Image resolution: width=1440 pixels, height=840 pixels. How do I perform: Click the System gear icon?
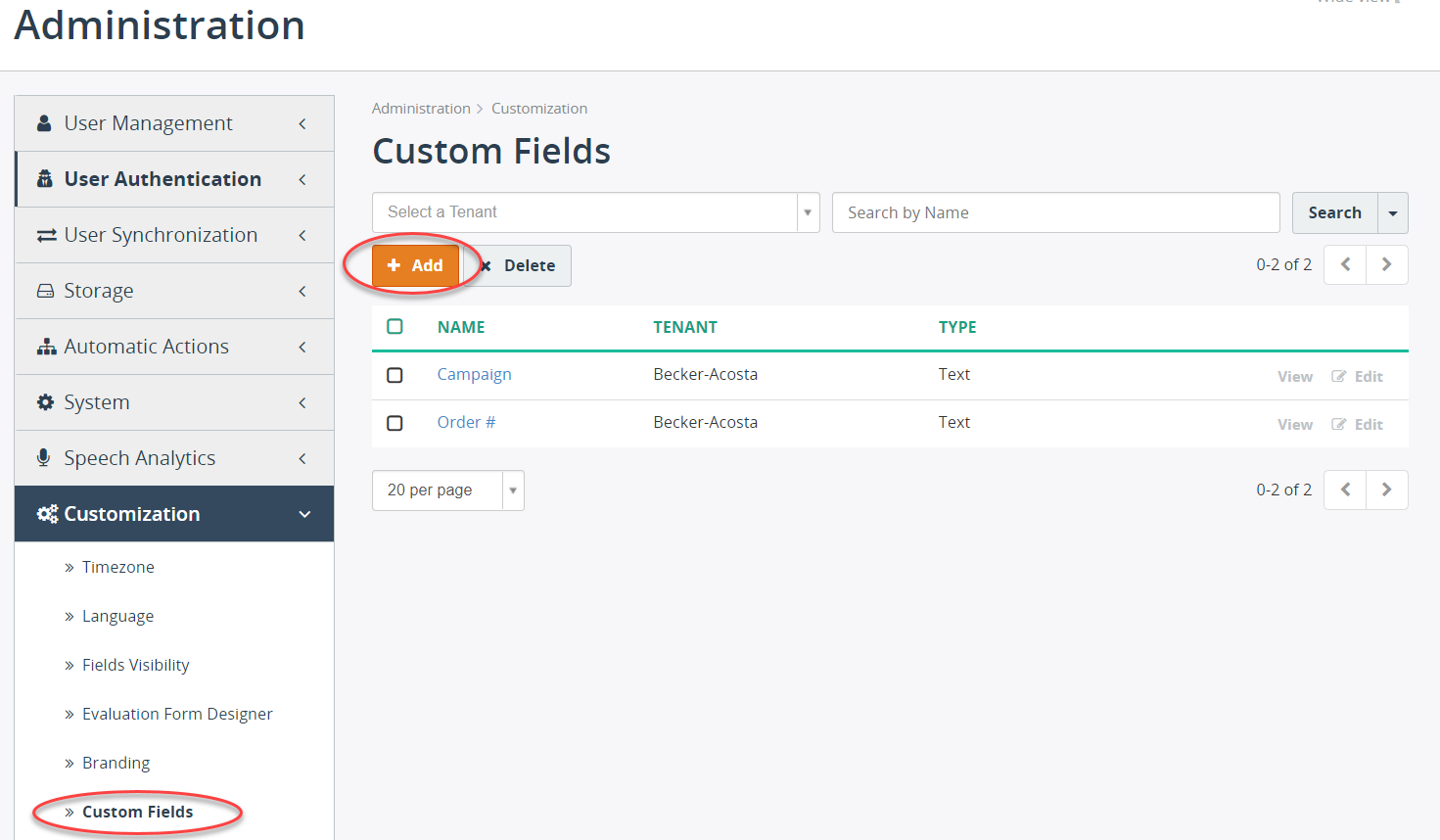coord(45,402)
